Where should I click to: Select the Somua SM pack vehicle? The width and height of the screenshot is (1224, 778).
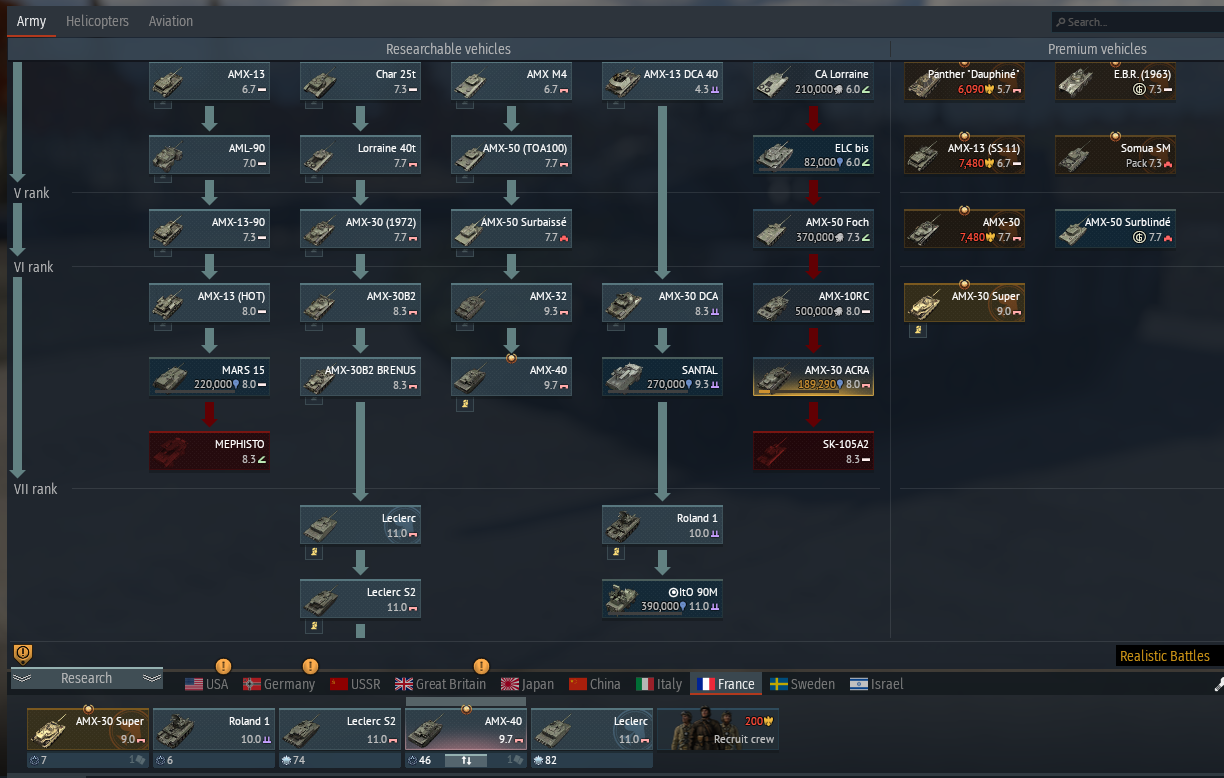pos(1115,155)
